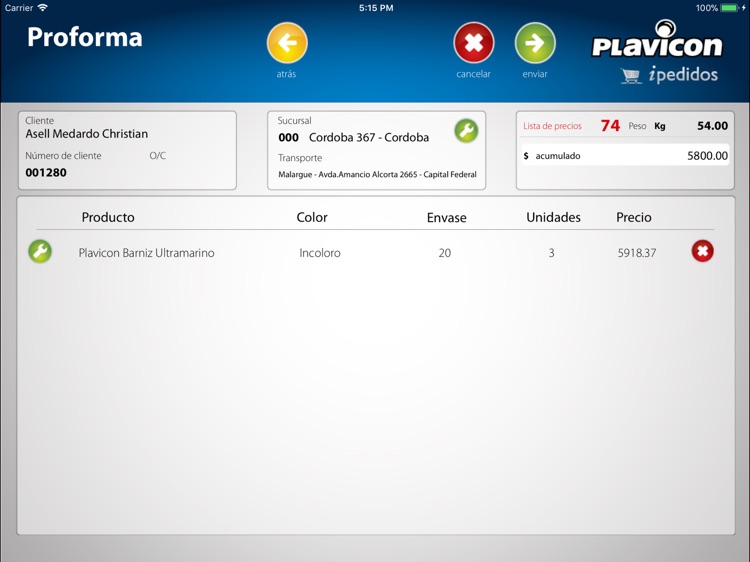Tap weight value 54.00

coord(712,126)
